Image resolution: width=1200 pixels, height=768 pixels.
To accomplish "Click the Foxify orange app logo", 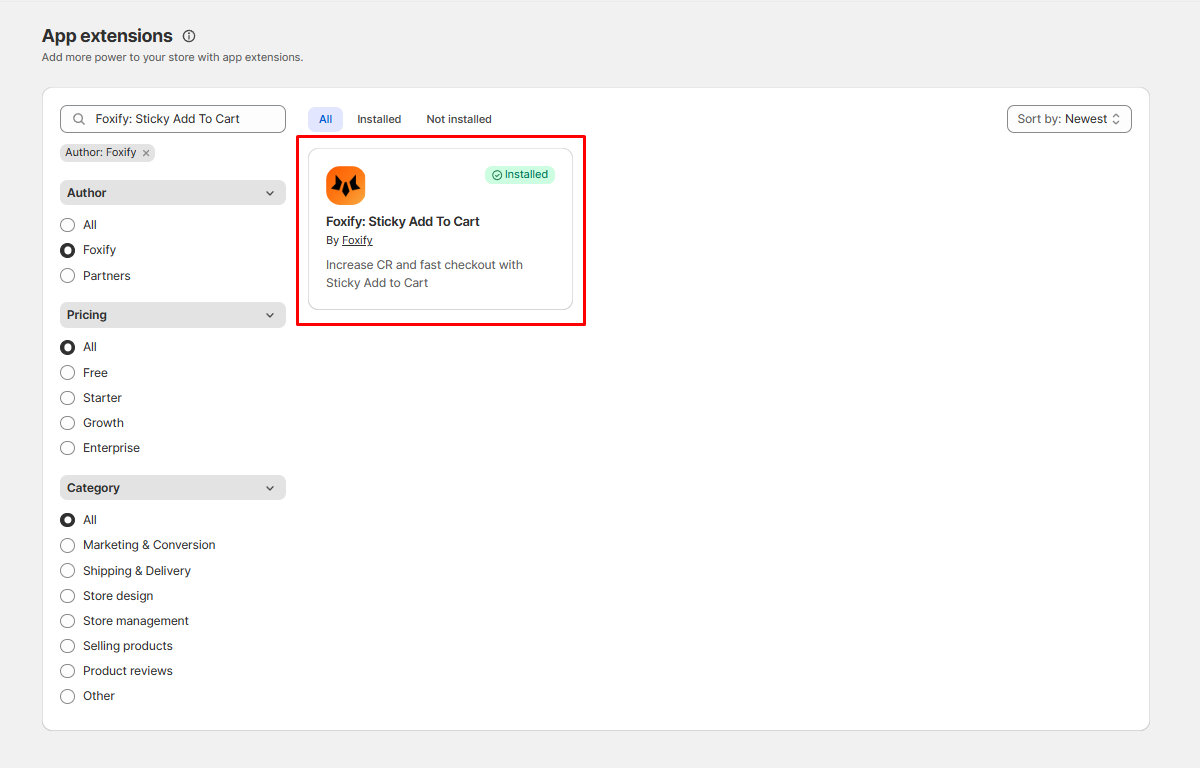I will tap(345, 186).
